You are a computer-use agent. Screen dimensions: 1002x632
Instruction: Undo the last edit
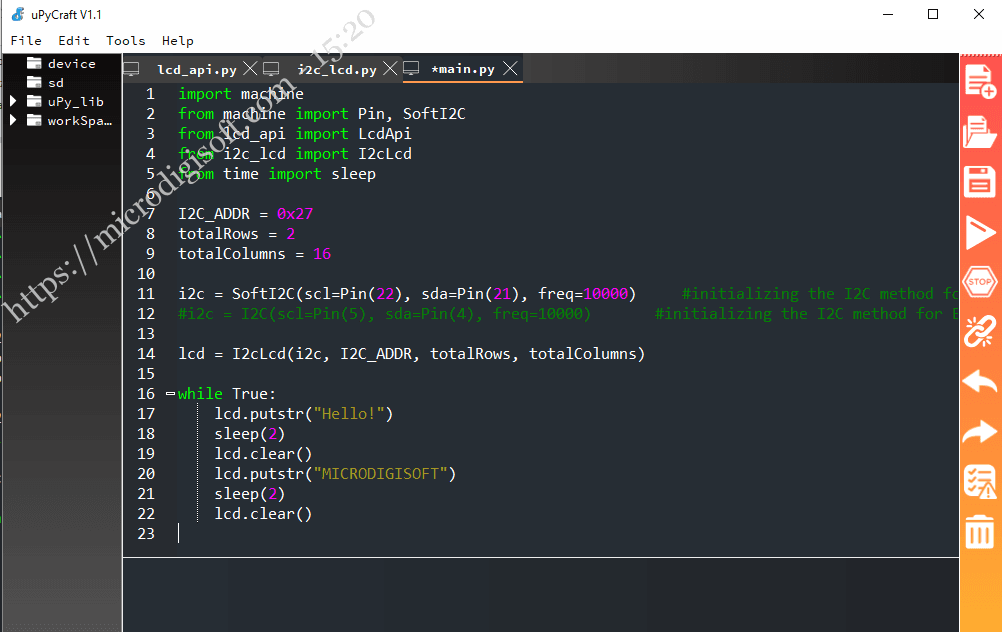979,381
